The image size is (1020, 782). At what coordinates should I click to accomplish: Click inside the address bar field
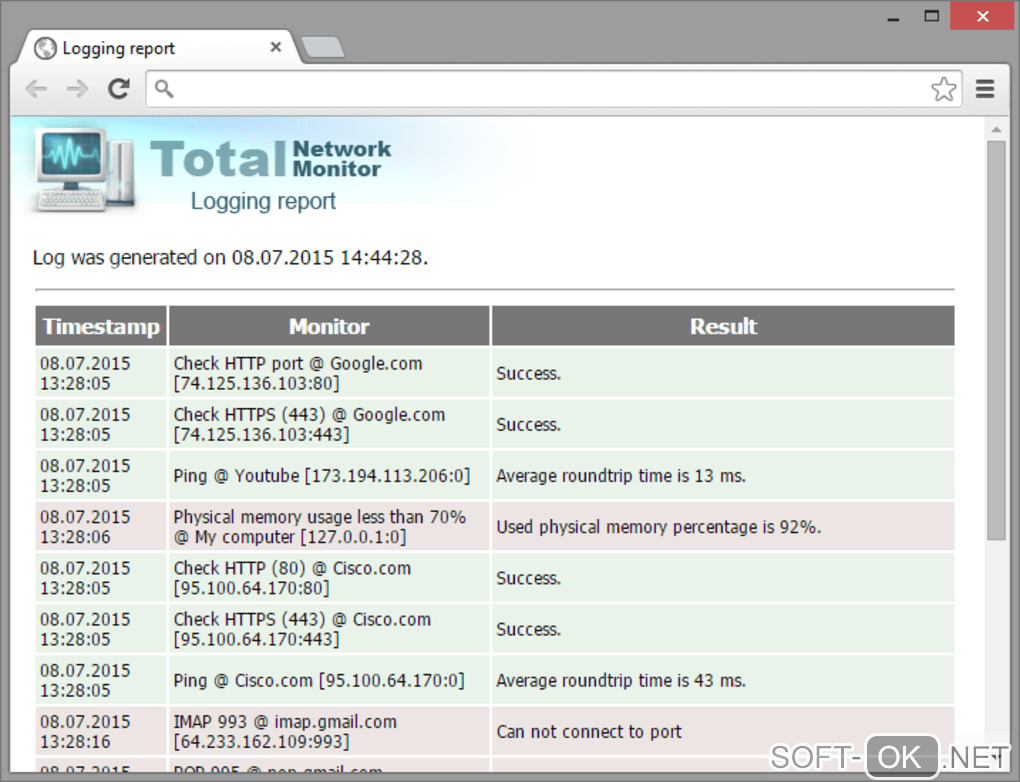[x=553, y=89]
